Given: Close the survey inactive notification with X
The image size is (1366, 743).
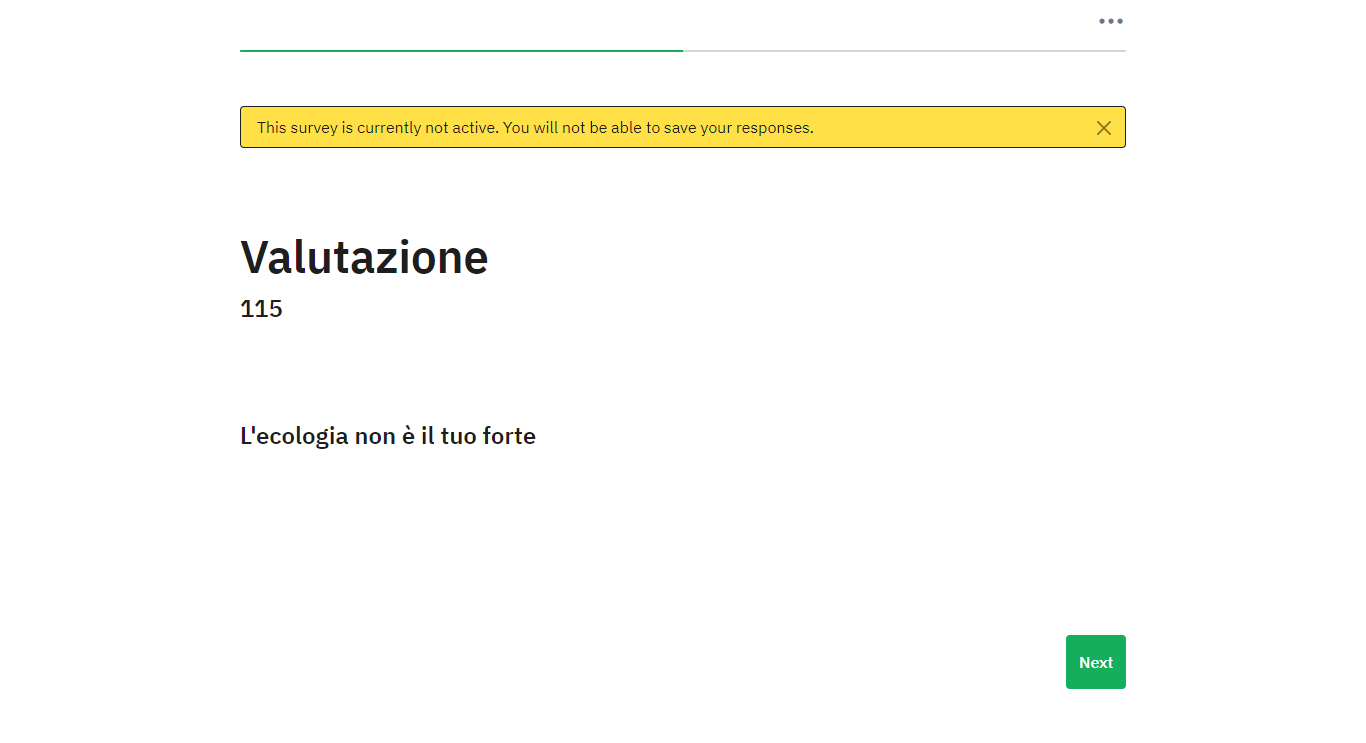Looking at the screenshot, I should [1103, 128].
